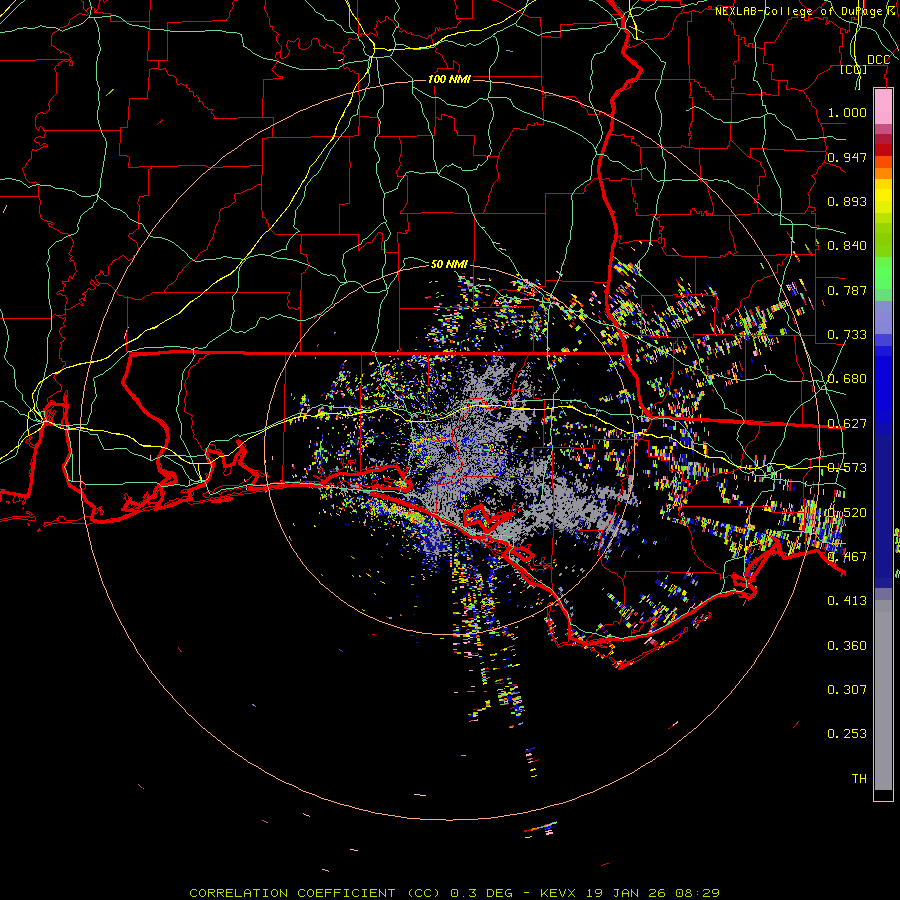
Task: Pick the gray color bar segment
Action: point(883,695)
